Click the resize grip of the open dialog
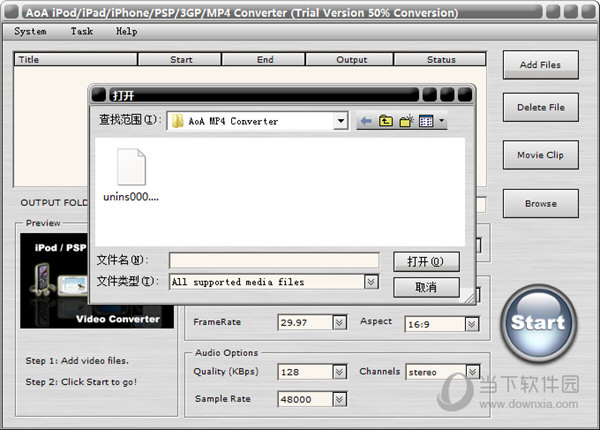600x430 pixels. point(469,297)
